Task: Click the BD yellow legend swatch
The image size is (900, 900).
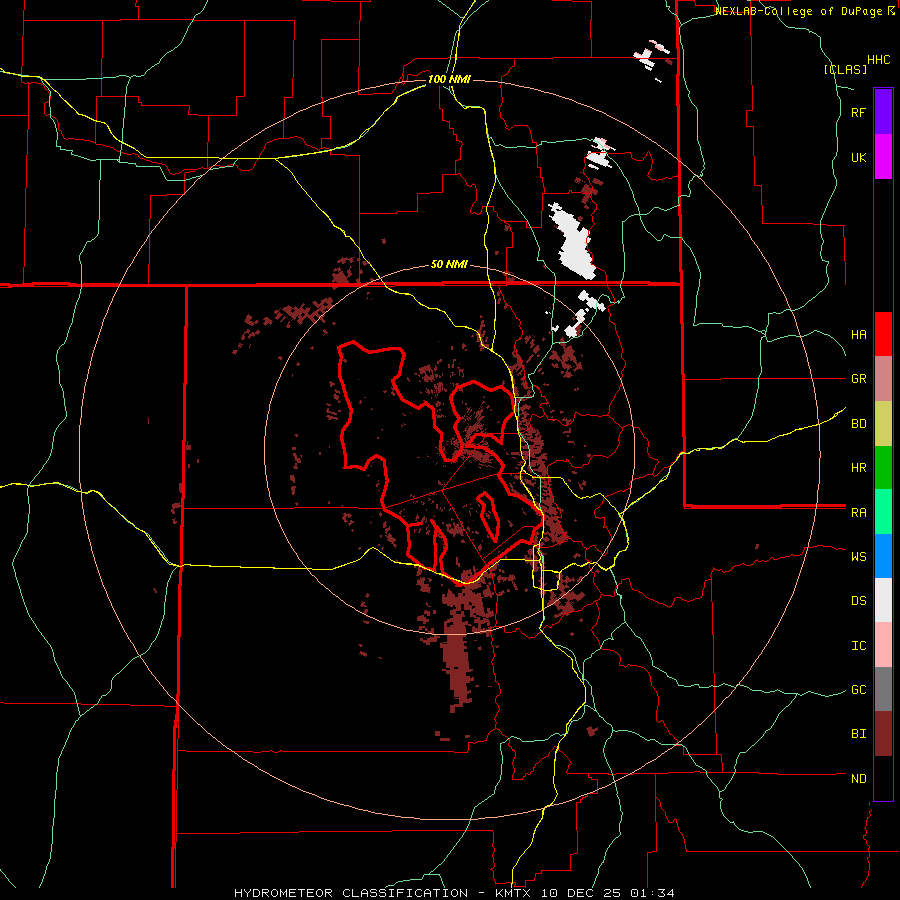Action: tap(883, 424)
